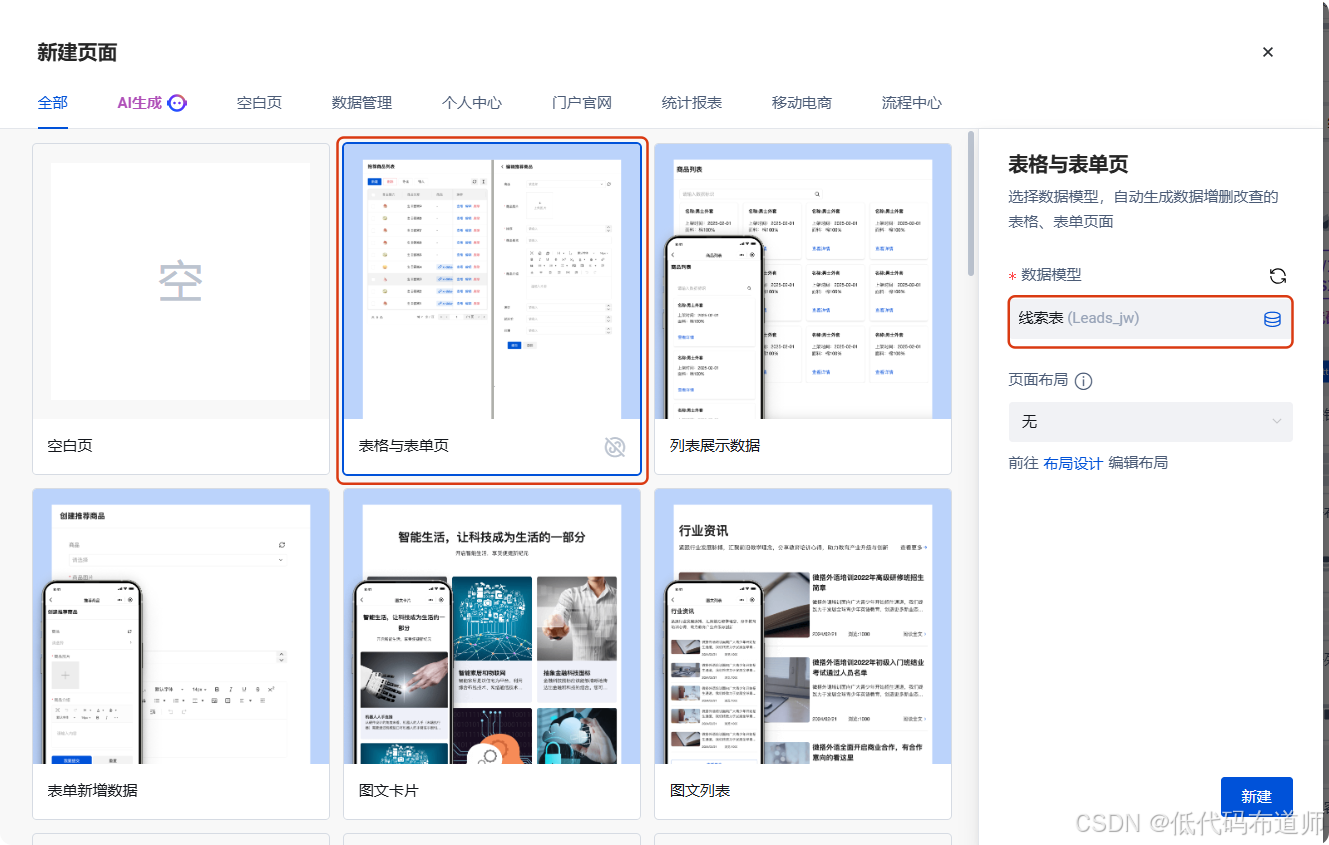Switch to the 移动电商 tab
Screen dimensions: 1329x845
(x=802, y=102)
